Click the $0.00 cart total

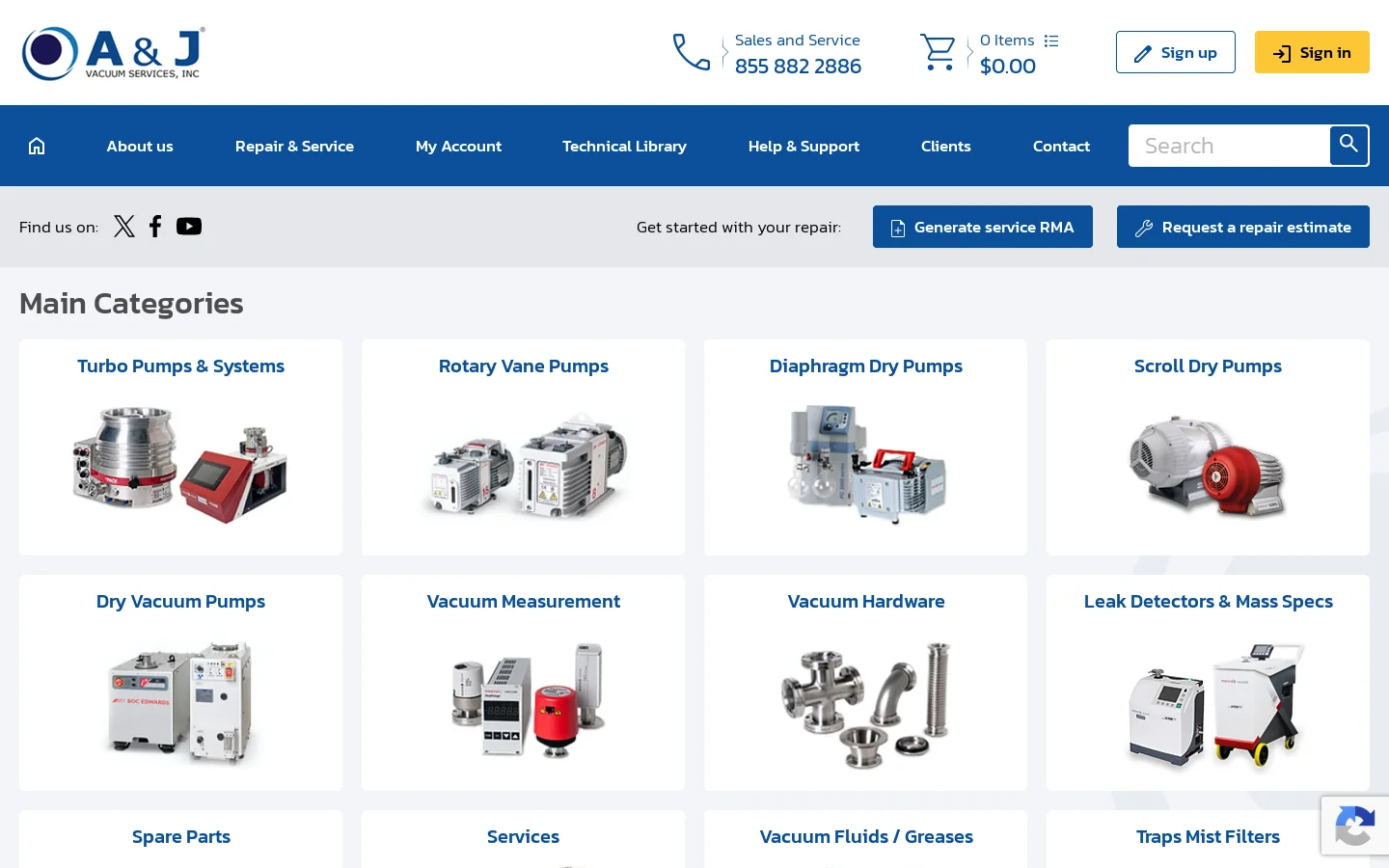tap(1007, 66)
